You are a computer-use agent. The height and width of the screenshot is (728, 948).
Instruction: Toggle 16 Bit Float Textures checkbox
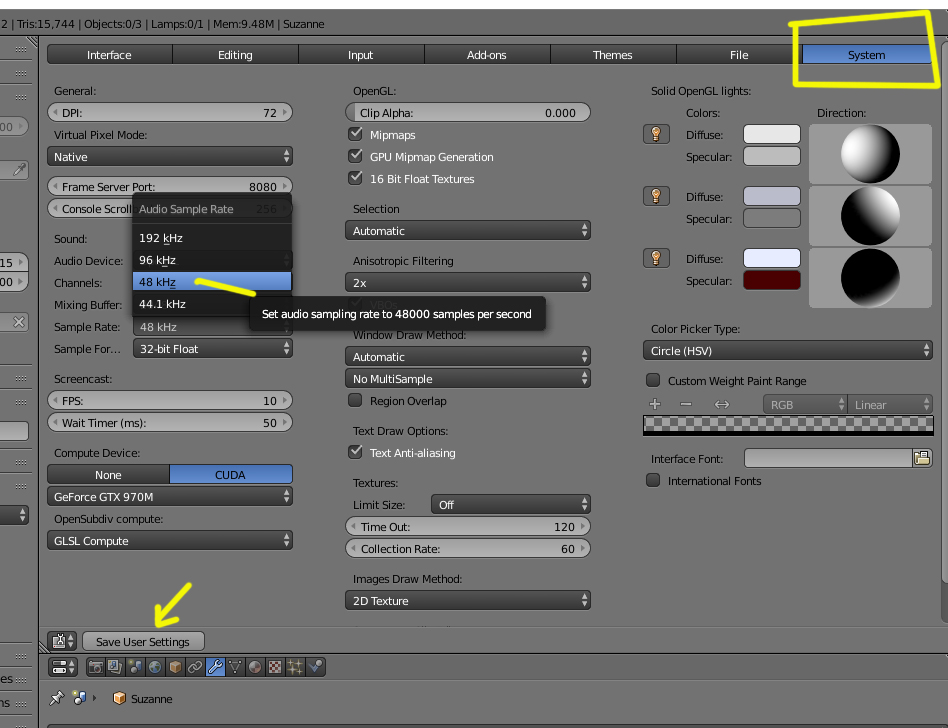click(x=356, y=178)
